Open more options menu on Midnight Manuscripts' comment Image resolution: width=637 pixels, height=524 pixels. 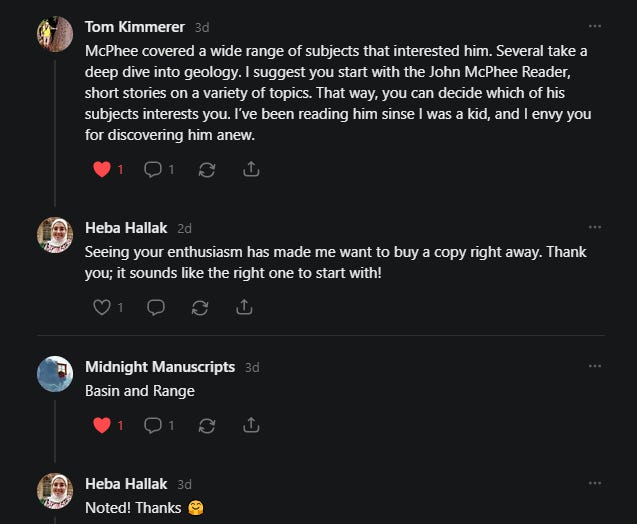tap(595, 366)
